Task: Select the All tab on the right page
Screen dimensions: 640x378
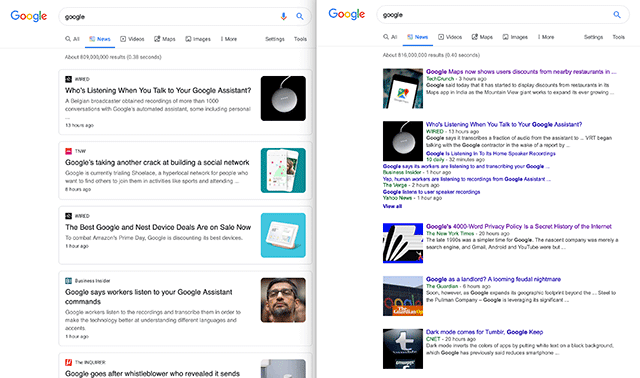Action: tap(390, 37)
